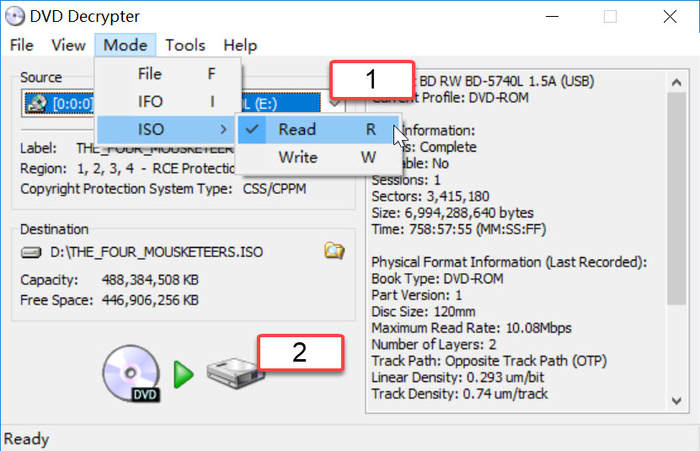Click the Copyright Protection value CSS/CPPM

275,189
